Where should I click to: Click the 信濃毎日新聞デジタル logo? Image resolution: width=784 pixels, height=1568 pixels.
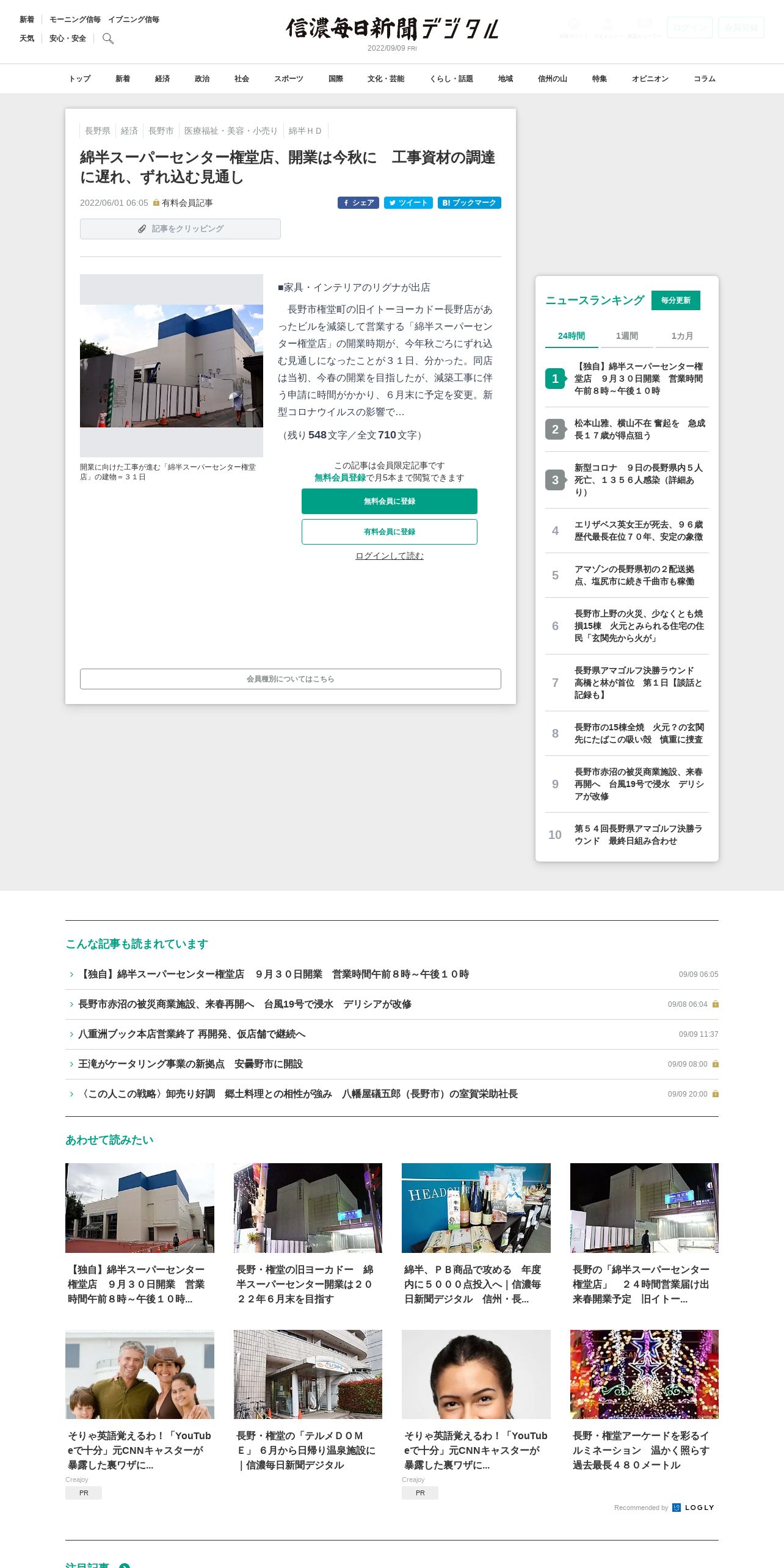click(x=392, y=29)
